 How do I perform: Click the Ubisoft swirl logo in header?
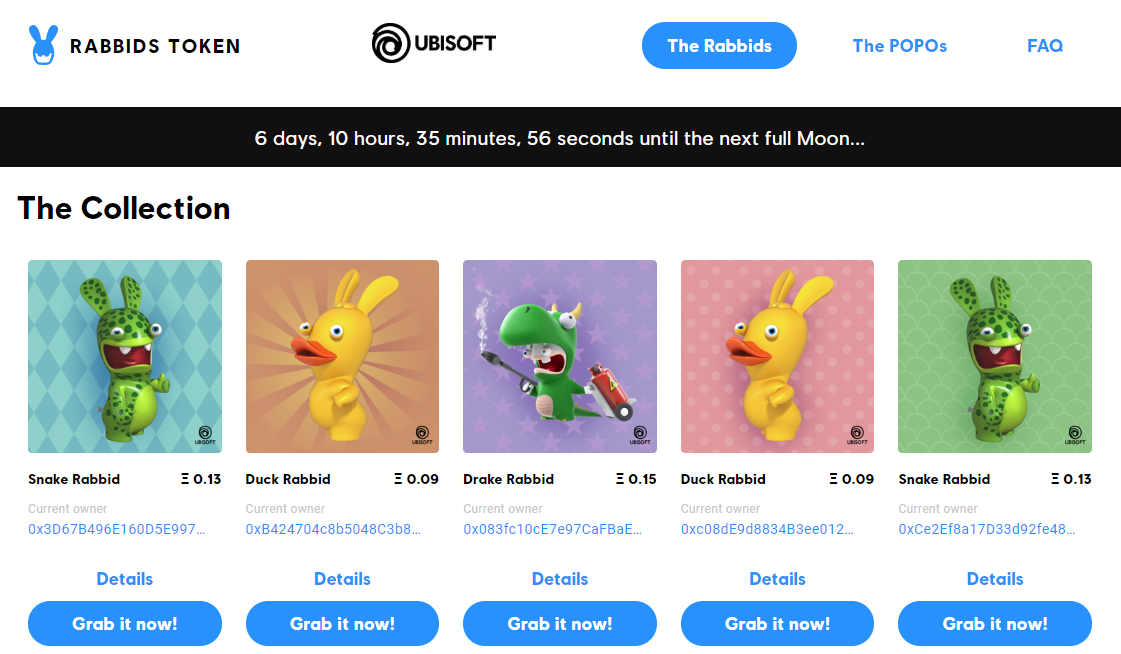pos(390,44)
